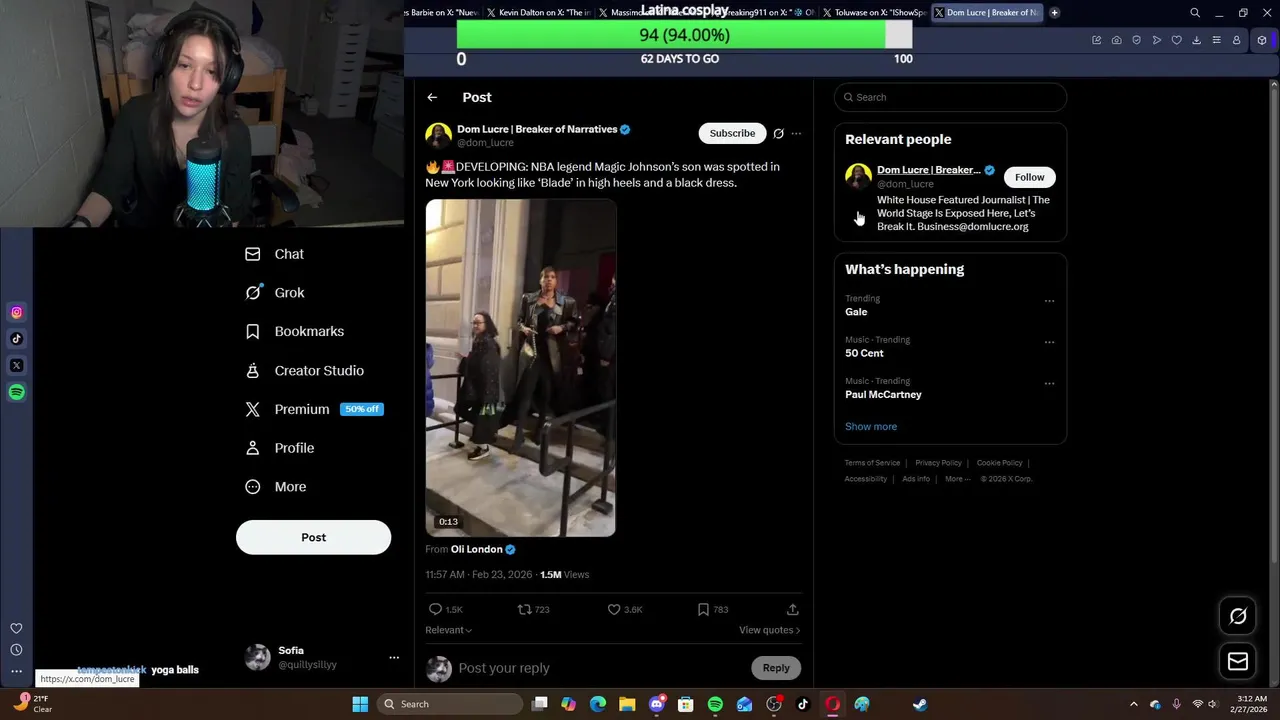
Task: Follow Dom Lucre in Relevant people
Action: (1029, 177)
